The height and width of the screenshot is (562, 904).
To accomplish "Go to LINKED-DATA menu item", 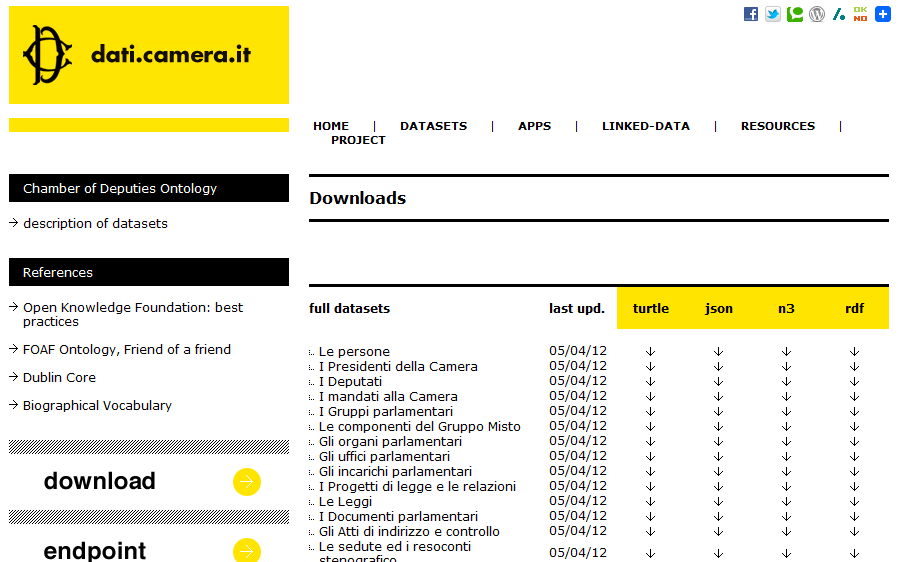I will 645,126.
